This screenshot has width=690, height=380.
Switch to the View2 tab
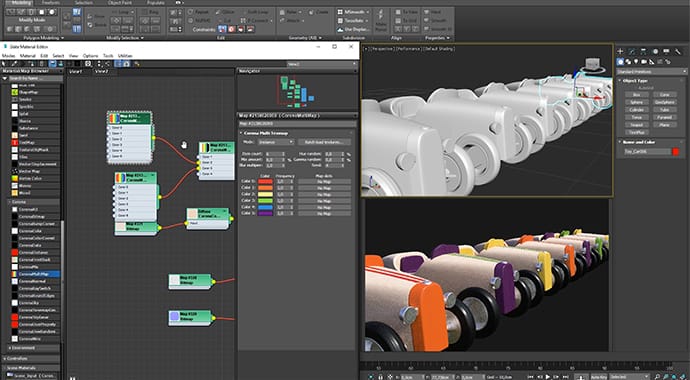(x=102, y=71)
